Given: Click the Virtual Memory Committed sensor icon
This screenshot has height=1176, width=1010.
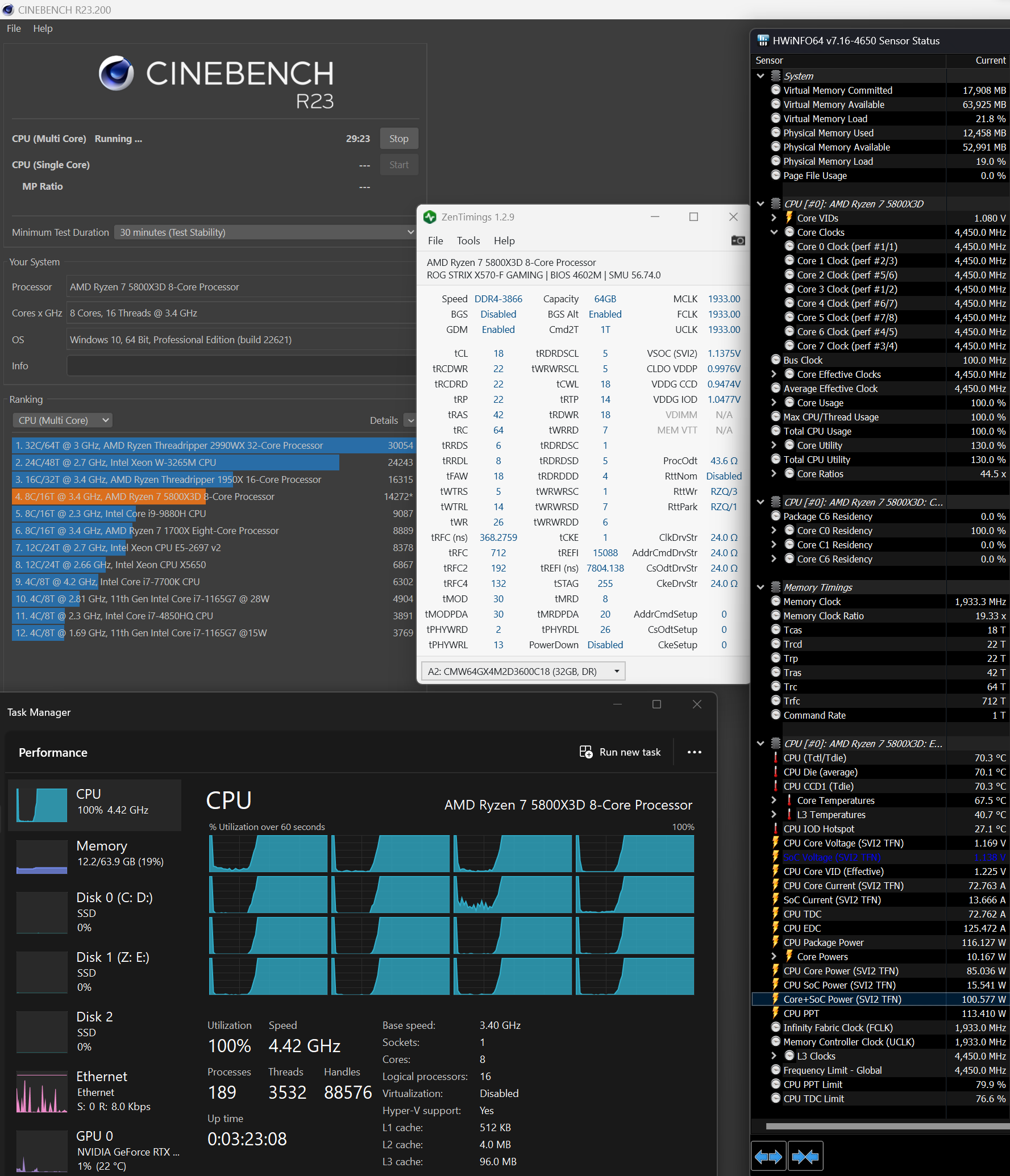Looking at the screenshot, I should (x=775, y=90).
